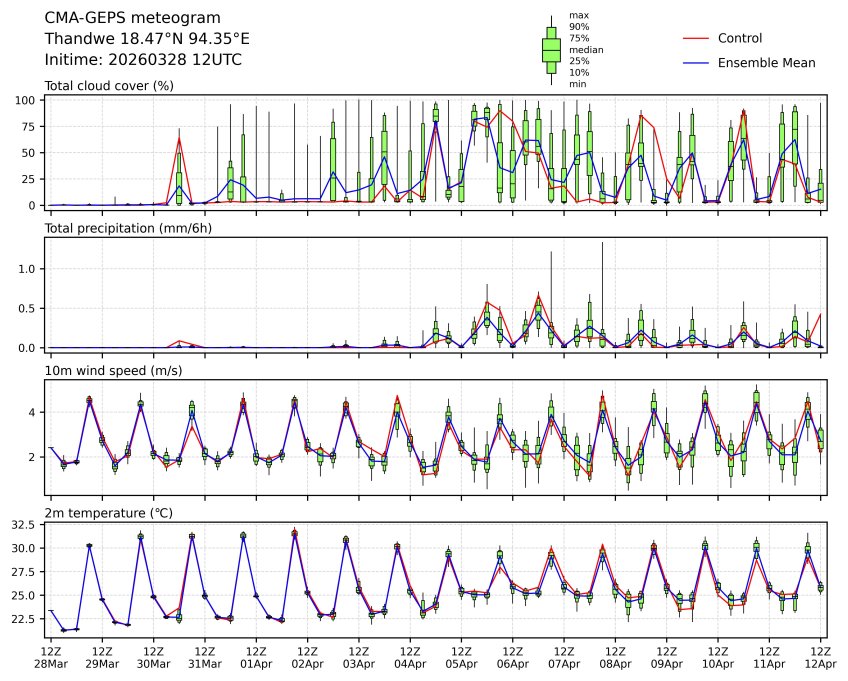The height and width of the screenshot is (681, 848).
Task: Click the '28Mar' x-axis date label
Action: [x=51, y=664]
